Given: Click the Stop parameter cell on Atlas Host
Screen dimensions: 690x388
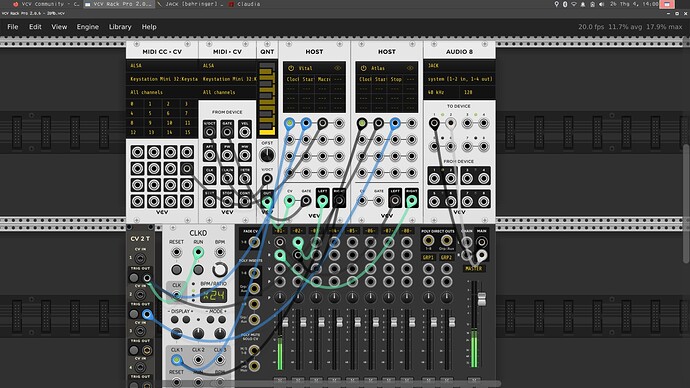Looking at the screenshot, I should [396, 79].
